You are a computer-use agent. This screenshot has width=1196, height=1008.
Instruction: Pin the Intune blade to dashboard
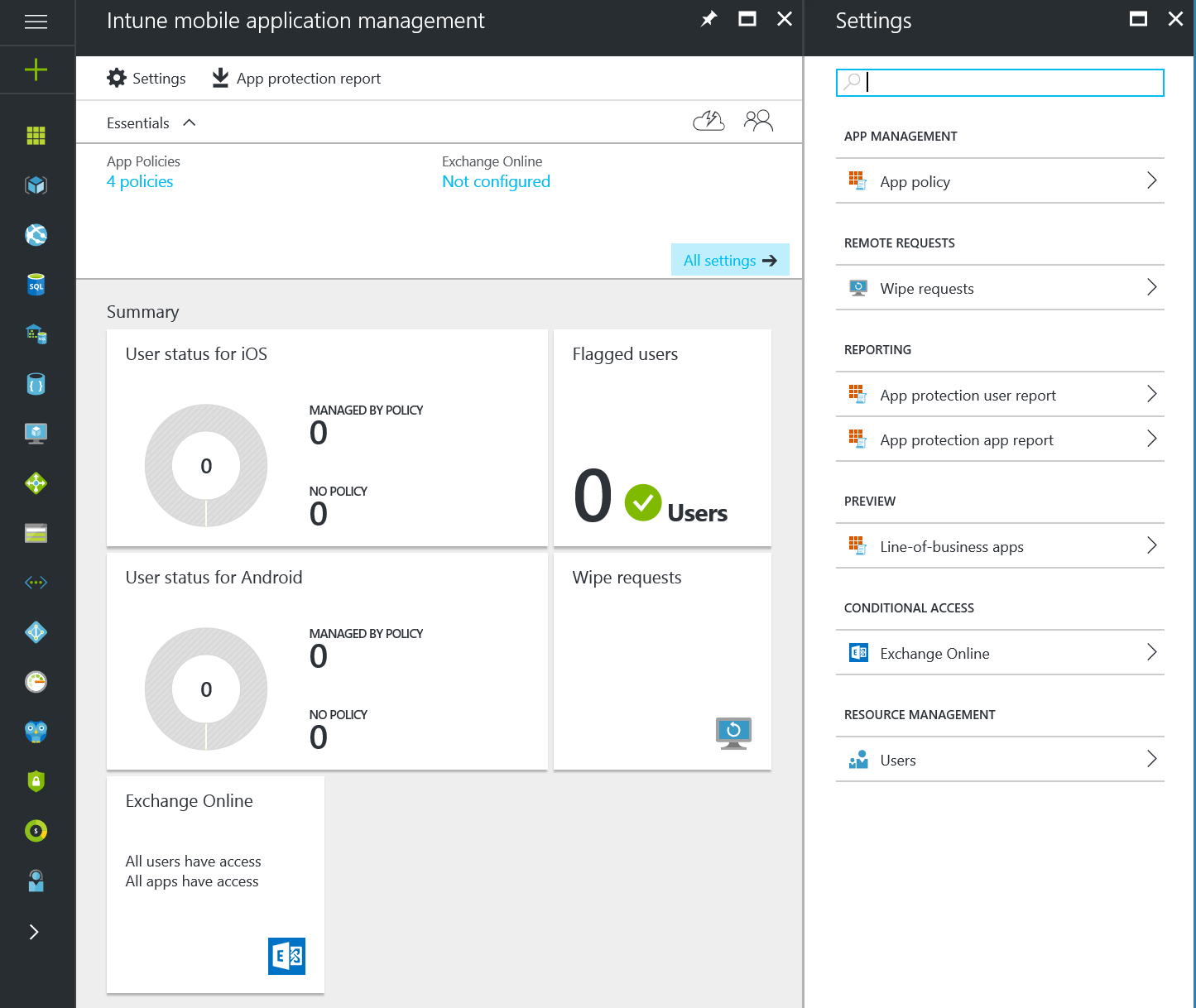click(708, 19)
